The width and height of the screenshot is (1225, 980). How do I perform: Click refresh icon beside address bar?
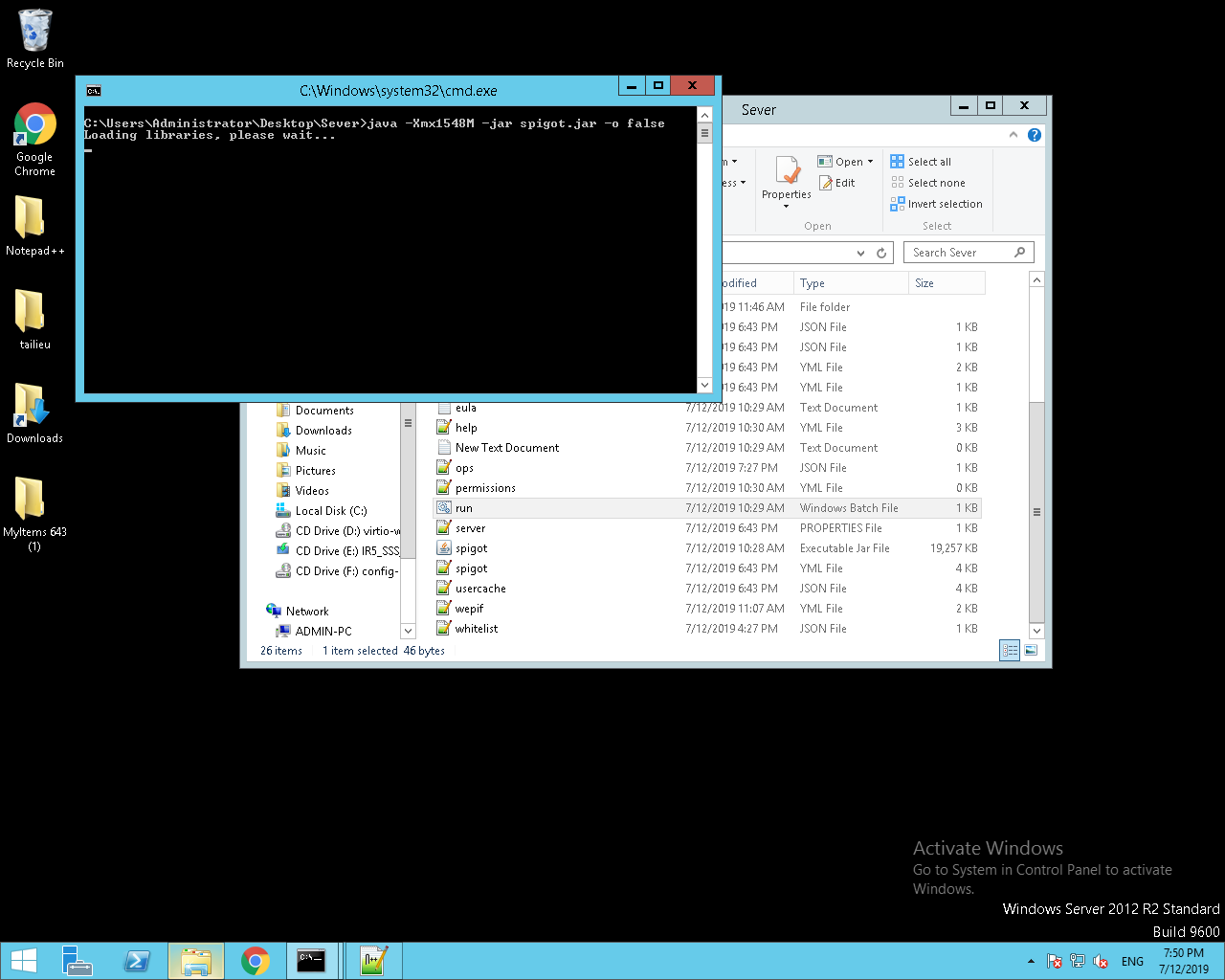pos(881,253)
